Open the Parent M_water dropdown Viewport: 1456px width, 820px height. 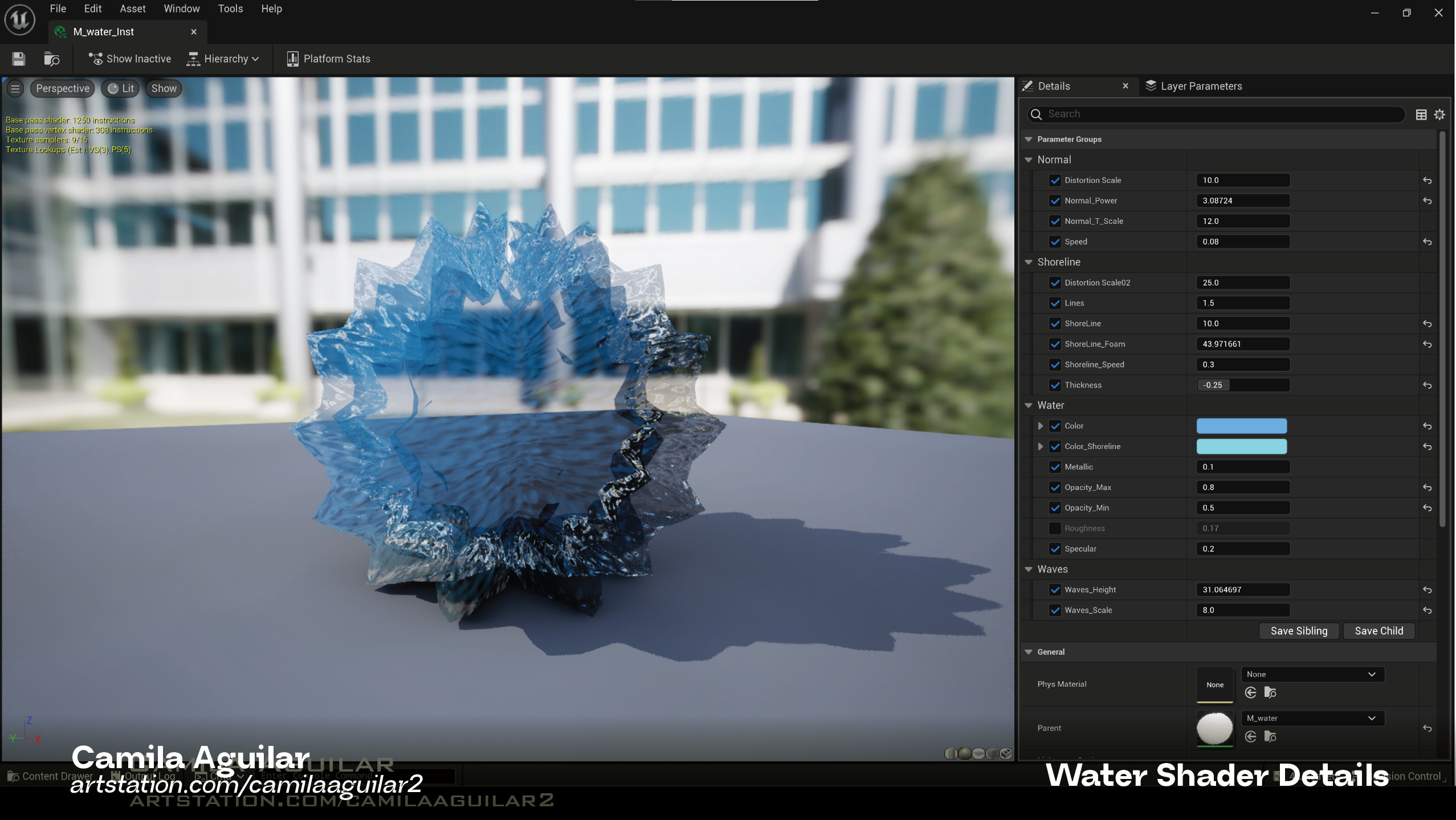pos(1312,718)
